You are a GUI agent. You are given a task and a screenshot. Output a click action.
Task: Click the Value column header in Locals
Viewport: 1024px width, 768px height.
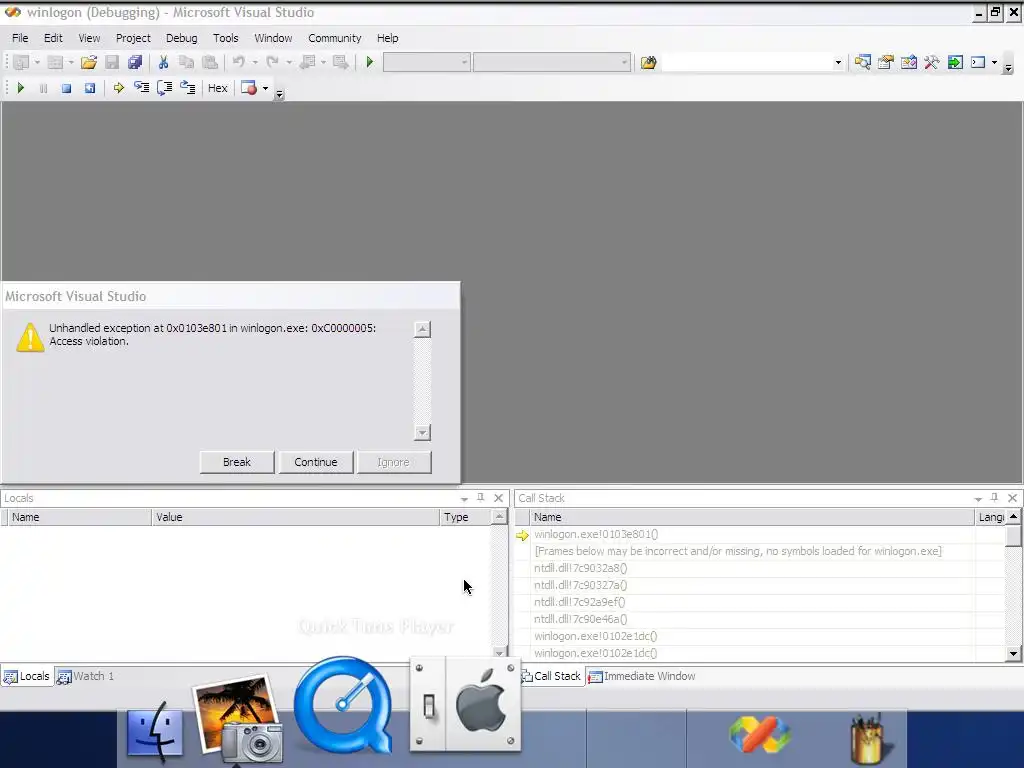point(296,517)
